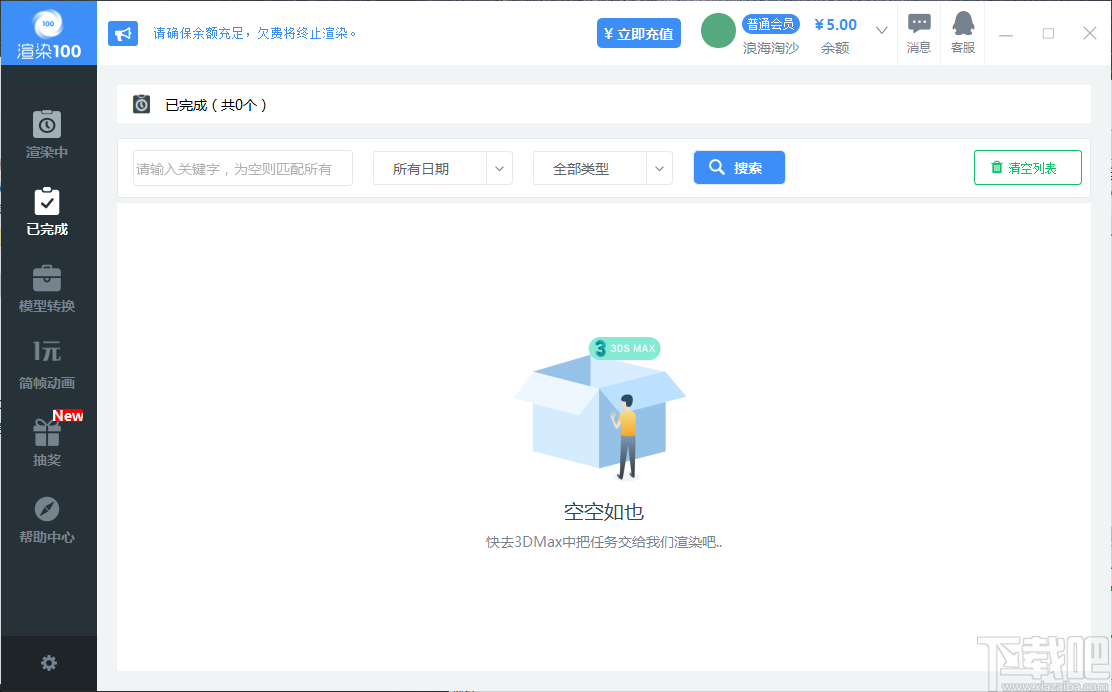Screen dimensions: 1112x692
Task: Expand the 所有日期 date filter dropdown
Action: point(442,167)
